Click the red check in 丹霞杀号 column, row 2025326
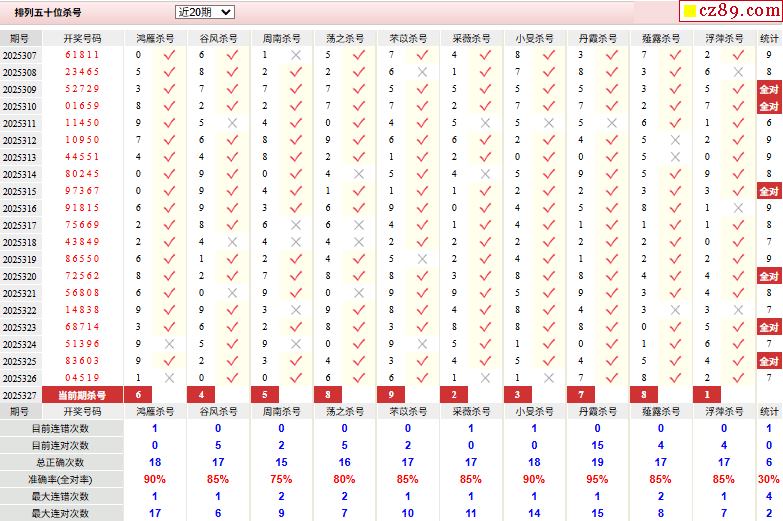The image size is (783, 521). [x=612, y=378]
